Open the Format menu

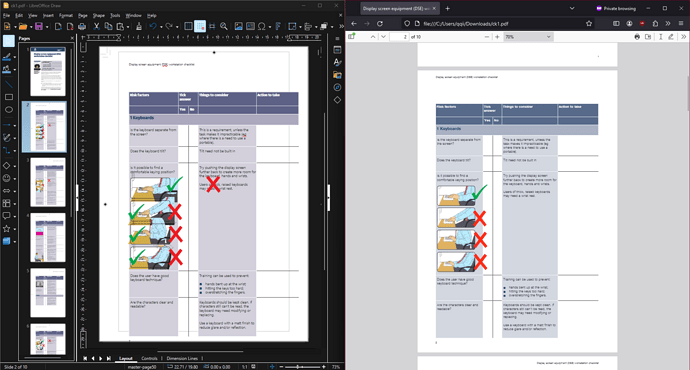[x=66, y=15]
